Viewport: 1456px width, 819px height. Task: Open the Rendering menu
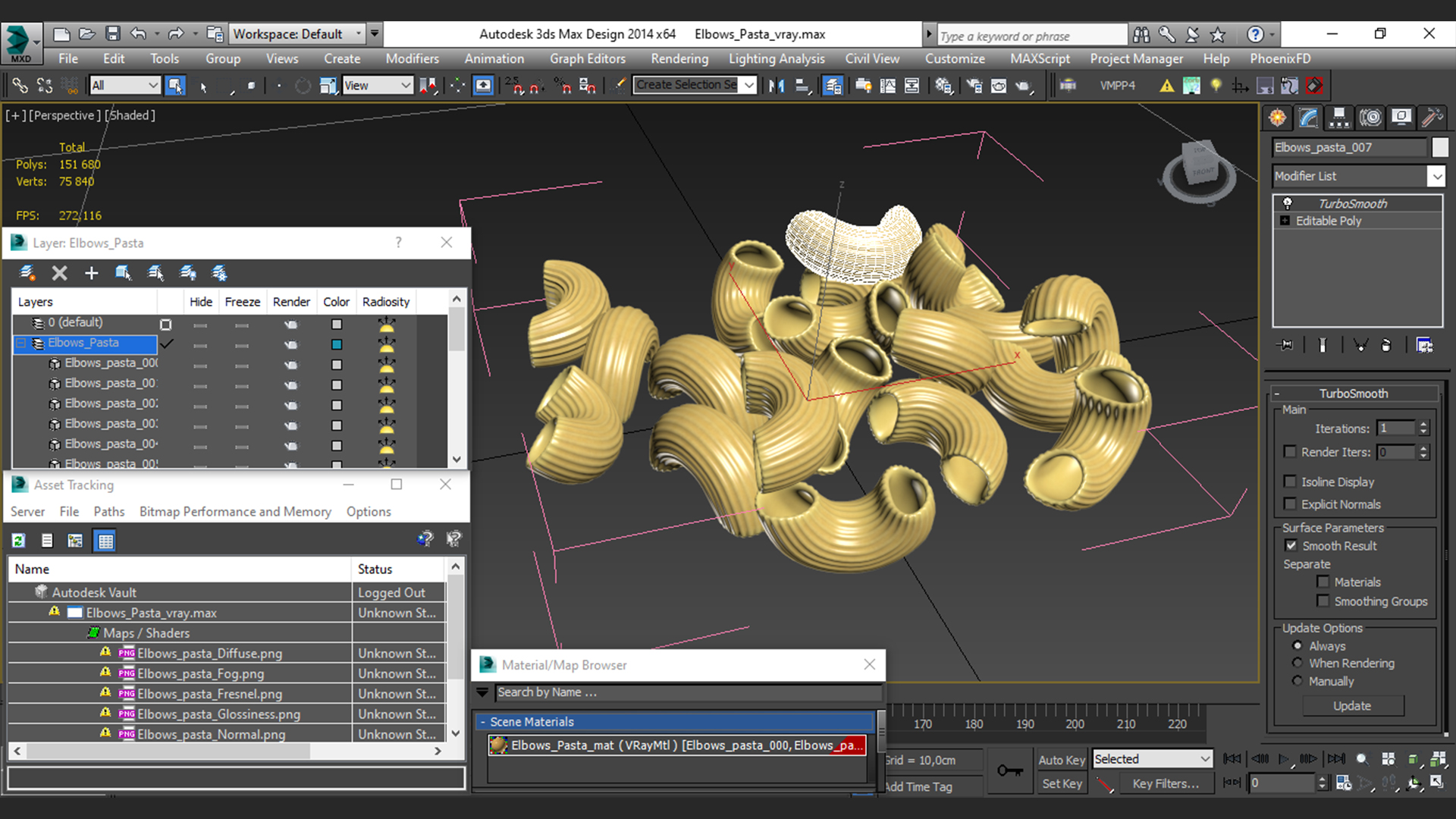(679, 58)
